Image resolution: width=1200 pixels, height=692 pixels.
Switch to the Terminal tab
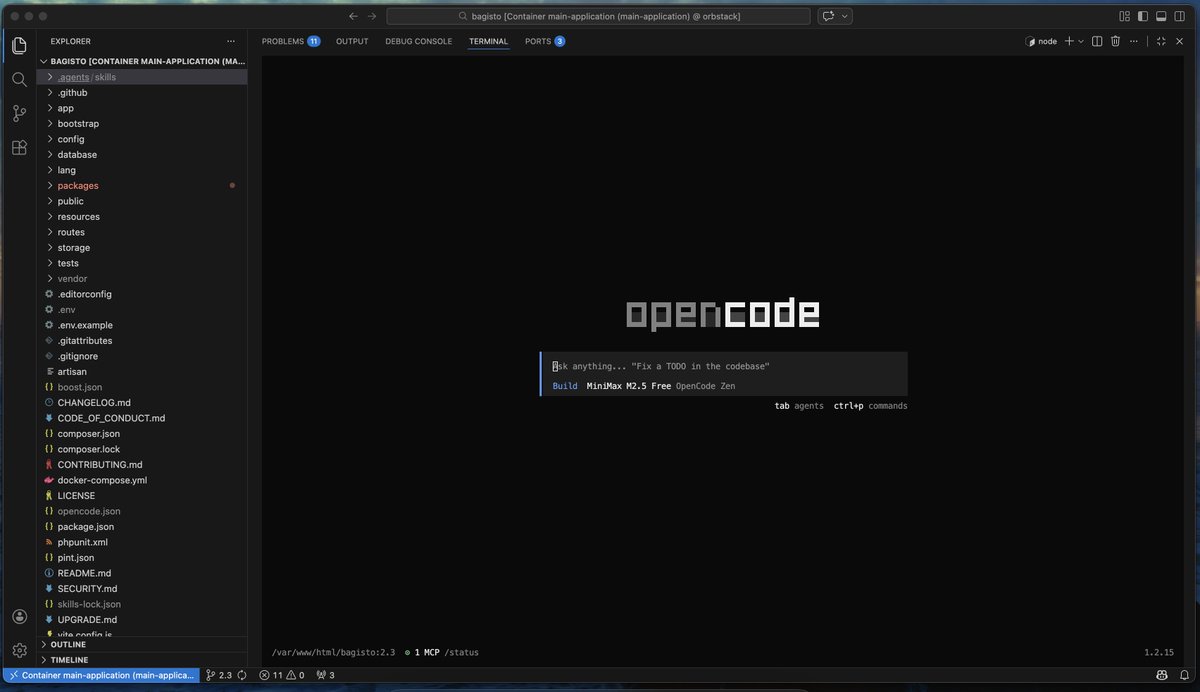(x=489, y=41)
